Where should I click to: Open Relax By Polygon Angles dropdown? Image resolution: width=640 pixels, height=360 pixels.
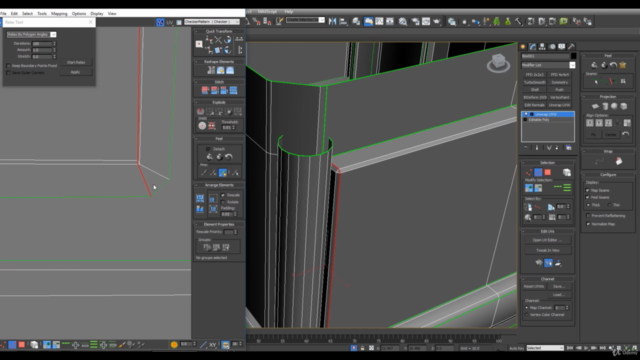pyautogui.click(x=31, y=35)
